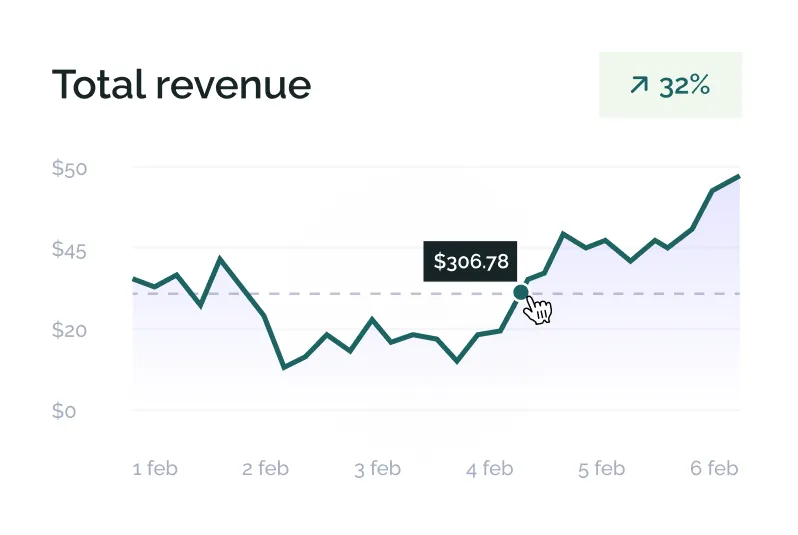
Task: Click the highlighted data point marker
Action: 520,292
